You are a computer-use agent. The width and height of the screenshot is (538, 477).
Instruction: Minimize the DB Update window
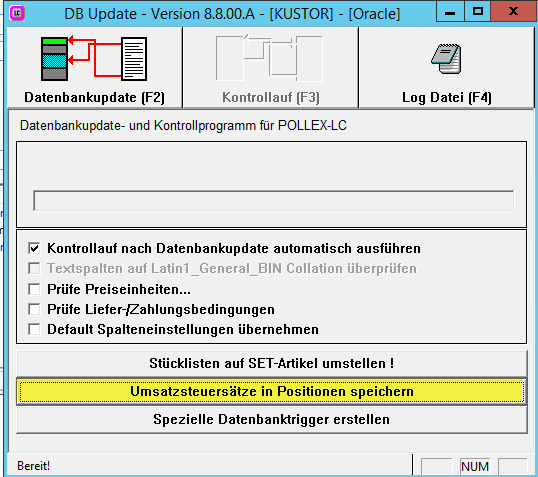click(x=450, y=12)
